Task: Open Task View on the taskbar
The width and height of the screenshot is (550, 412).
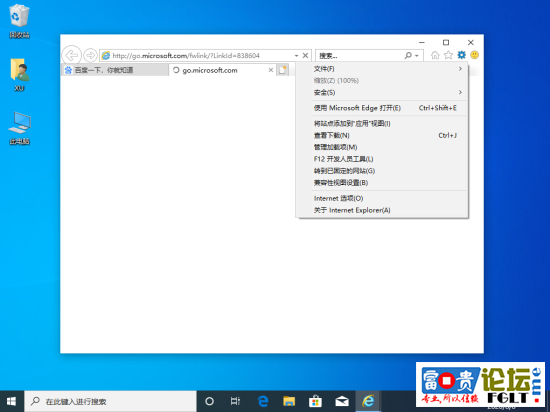Action: [x=235, y=401]
